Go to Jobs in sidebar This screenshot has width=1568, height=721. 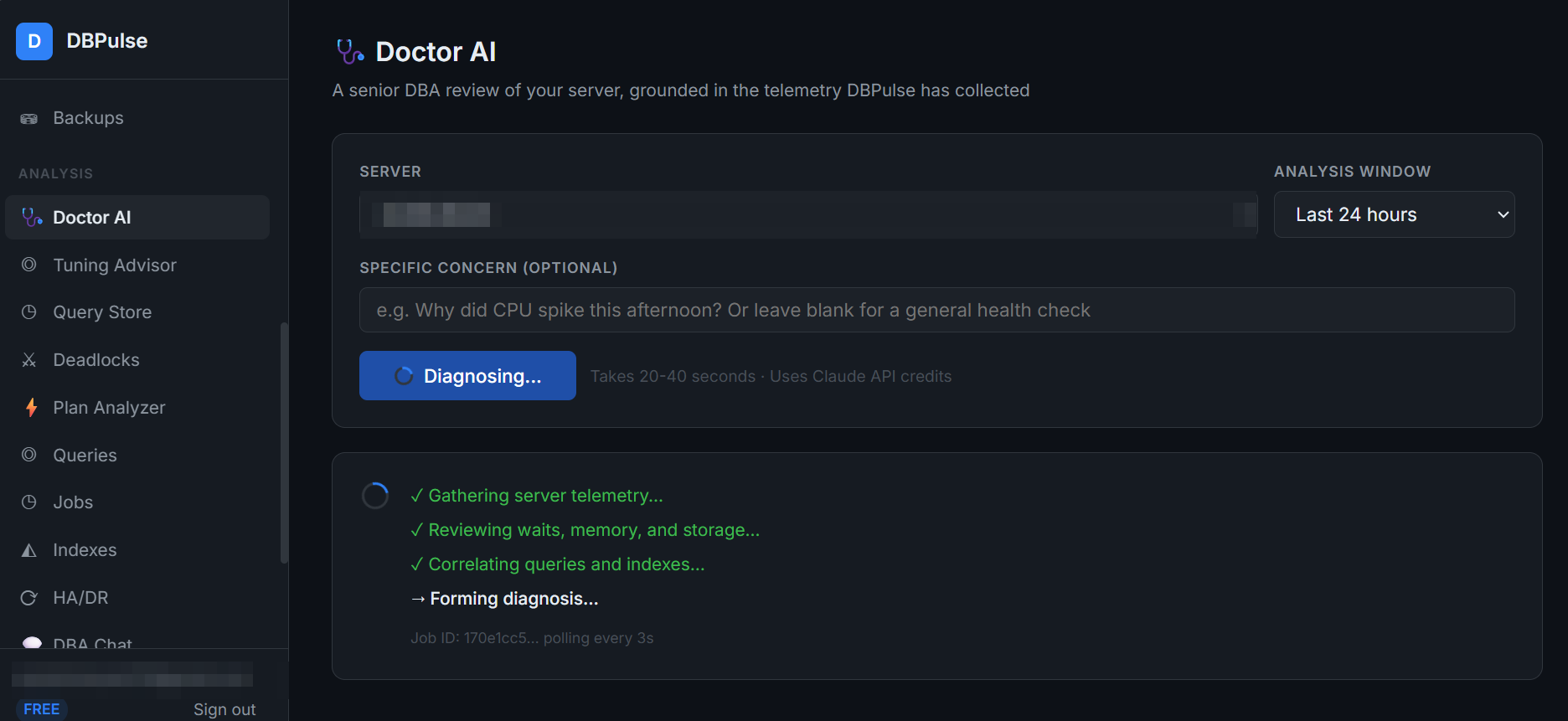[x=137, y=502]
